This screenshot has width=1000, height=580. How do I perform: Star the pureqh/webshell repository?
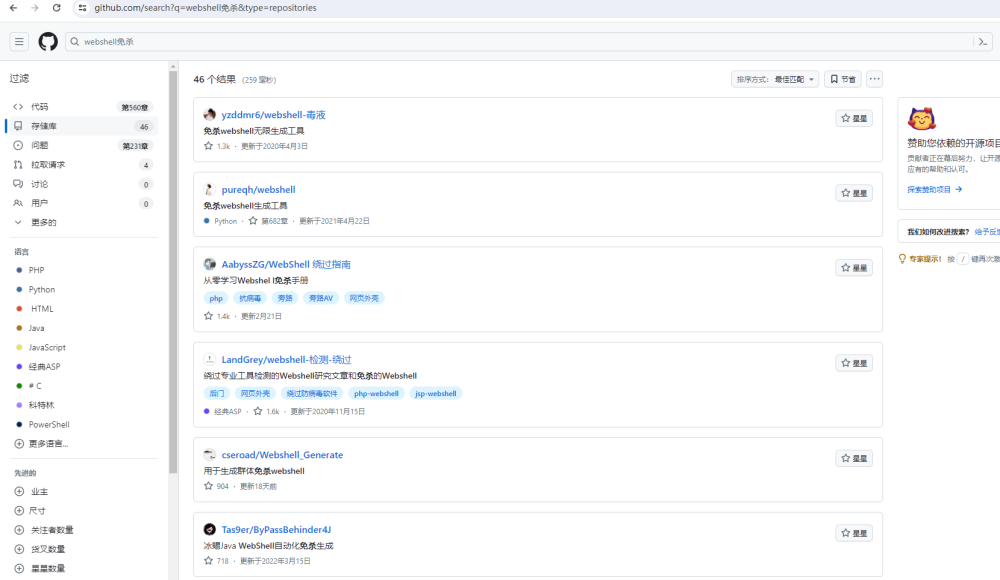click(854, 193)
